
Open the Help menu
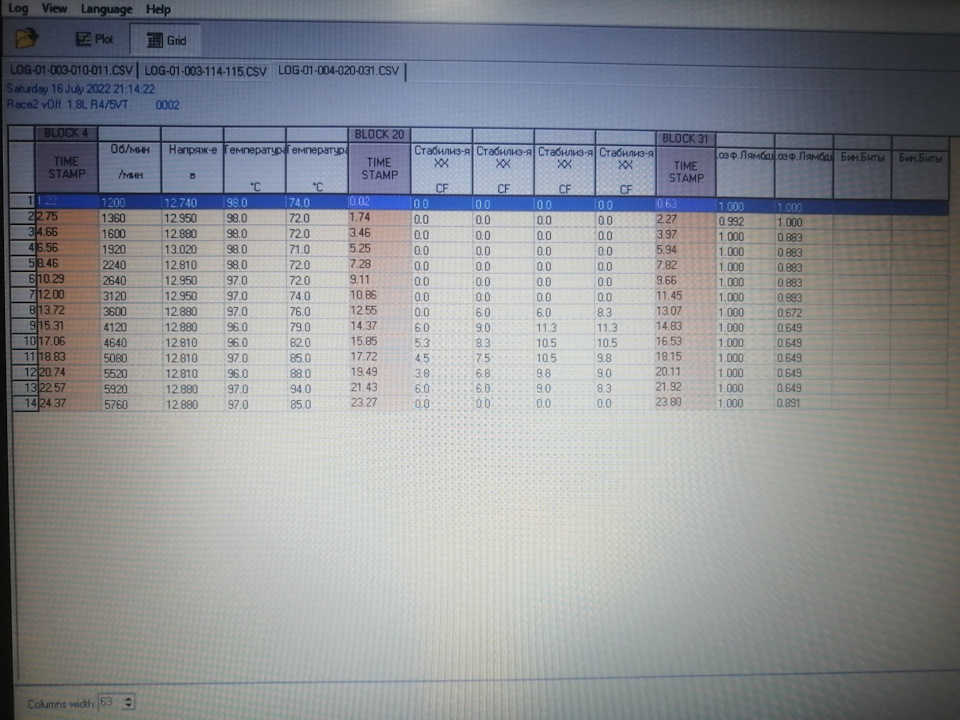[x=158, y=9]
